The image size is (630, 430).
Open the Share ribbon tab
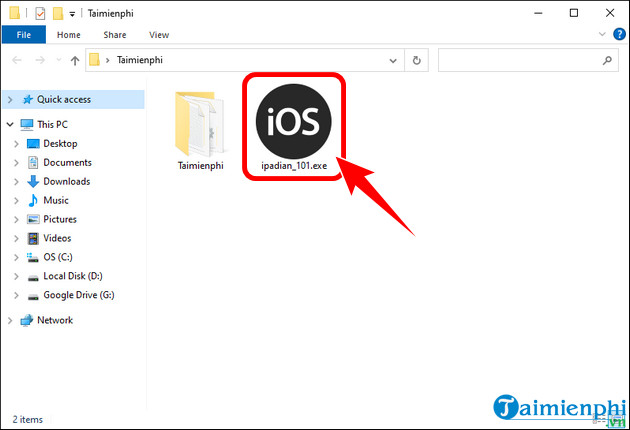click(115, 35)
